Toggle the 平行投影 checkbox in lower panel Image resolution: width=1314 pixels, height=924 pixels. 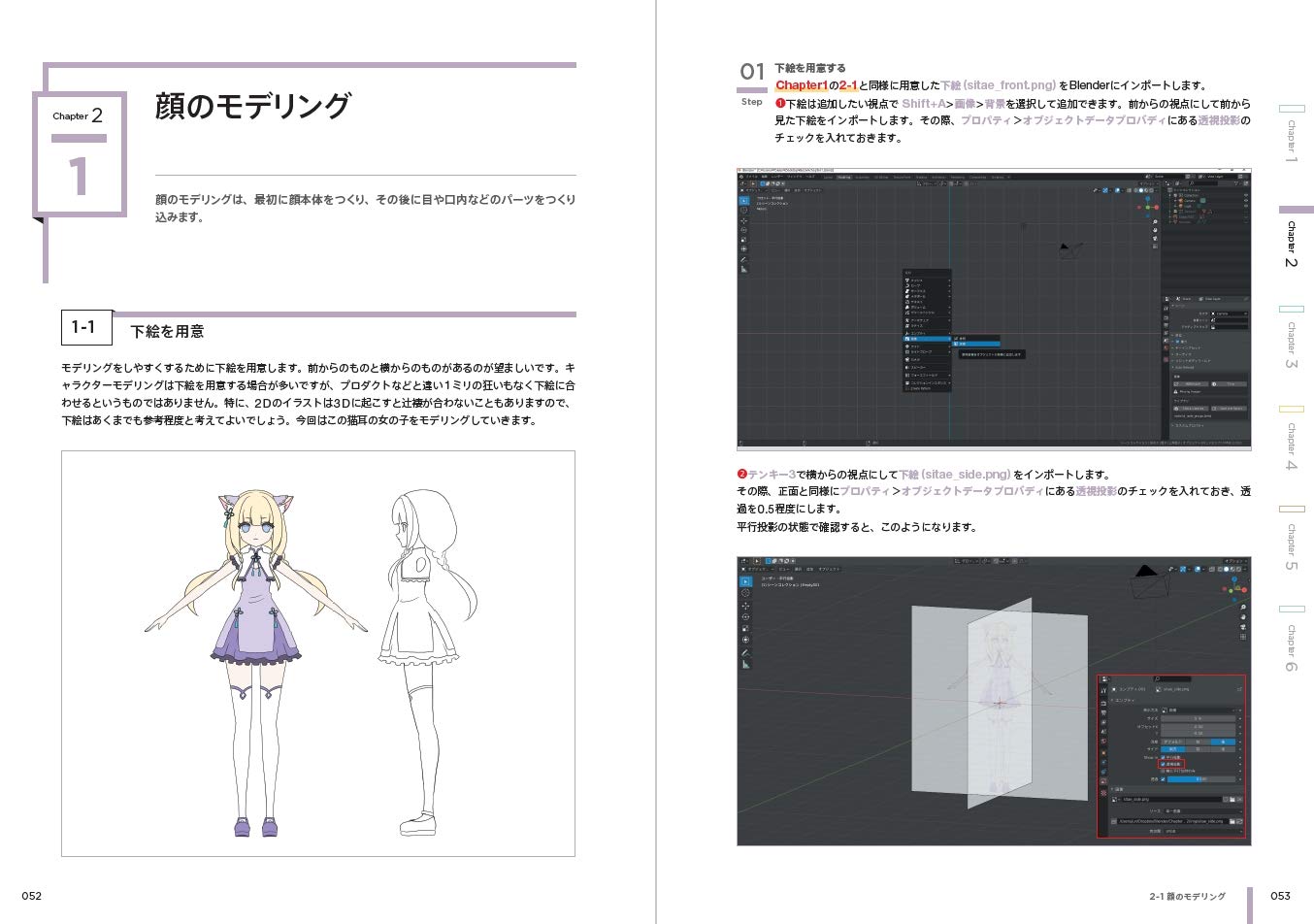(x=1163, y=757)
